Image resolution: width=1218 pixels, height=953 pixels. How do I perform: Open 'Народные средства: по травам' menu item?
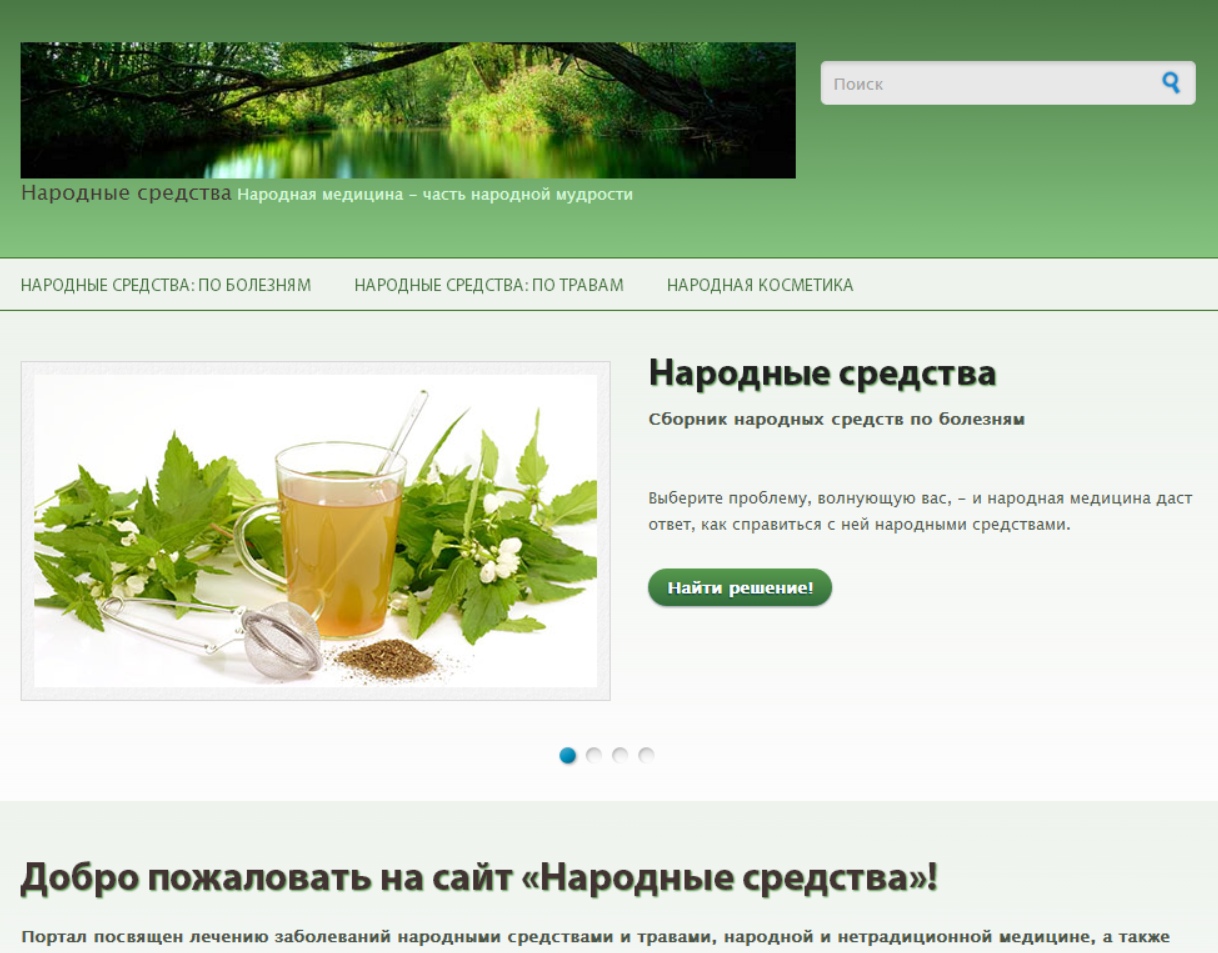point(489,285)
